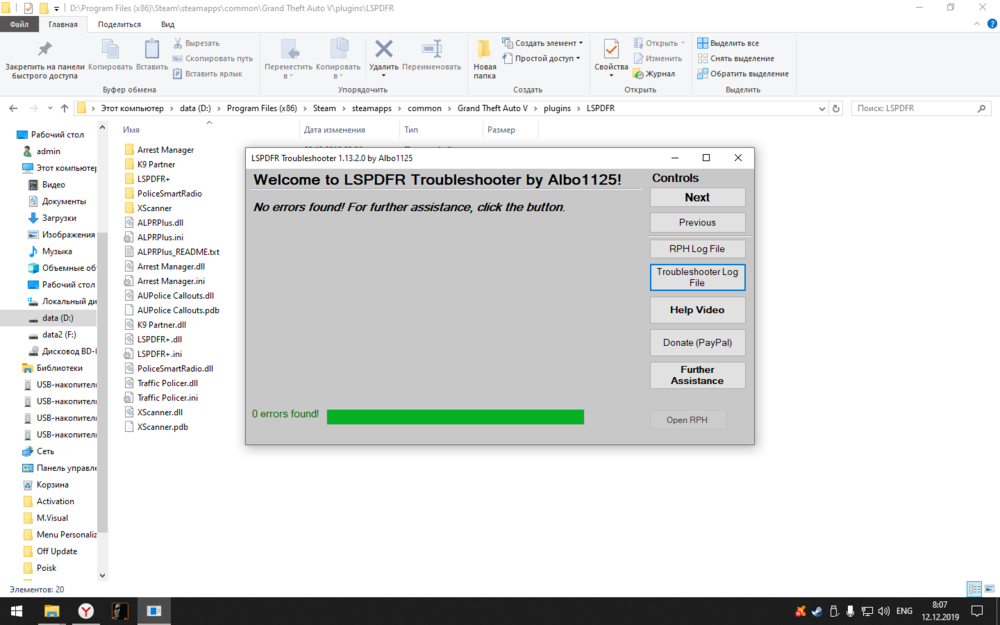
Task: Click Вырезать (Cut) in the ribbon
Action: click(196, 43)
